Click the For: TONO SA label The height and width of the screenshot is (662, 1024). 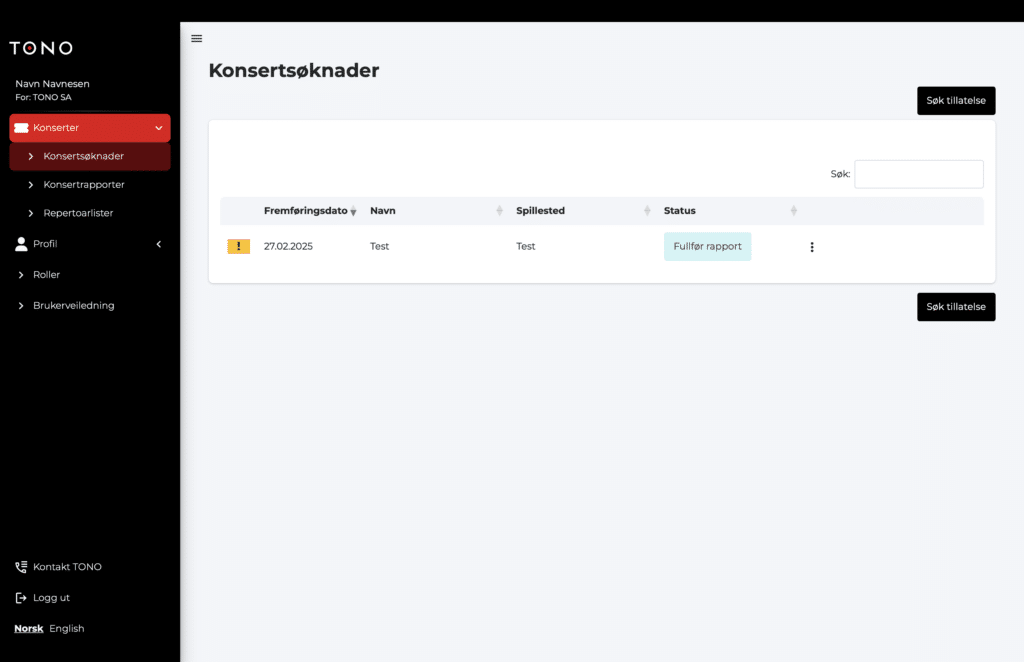[43, 97]
